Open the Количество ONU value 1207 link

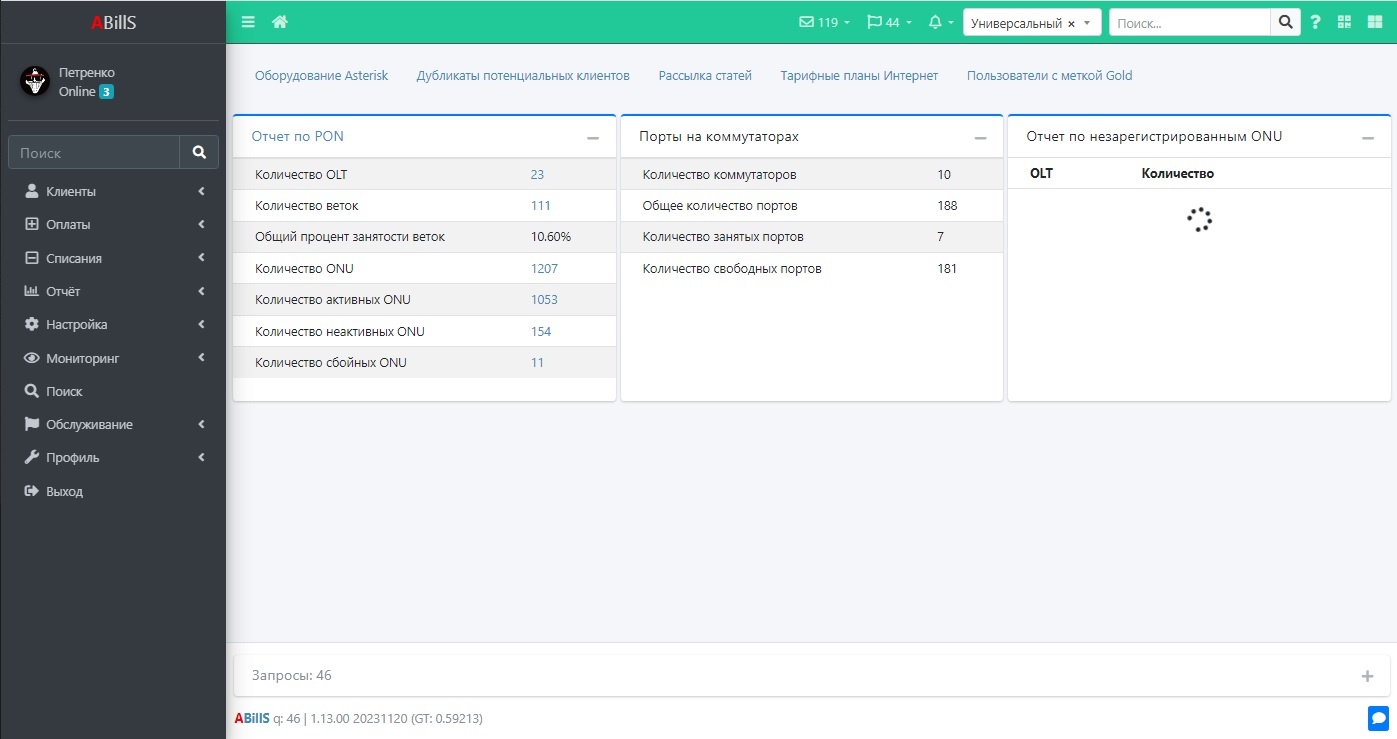tap(544, 269)
